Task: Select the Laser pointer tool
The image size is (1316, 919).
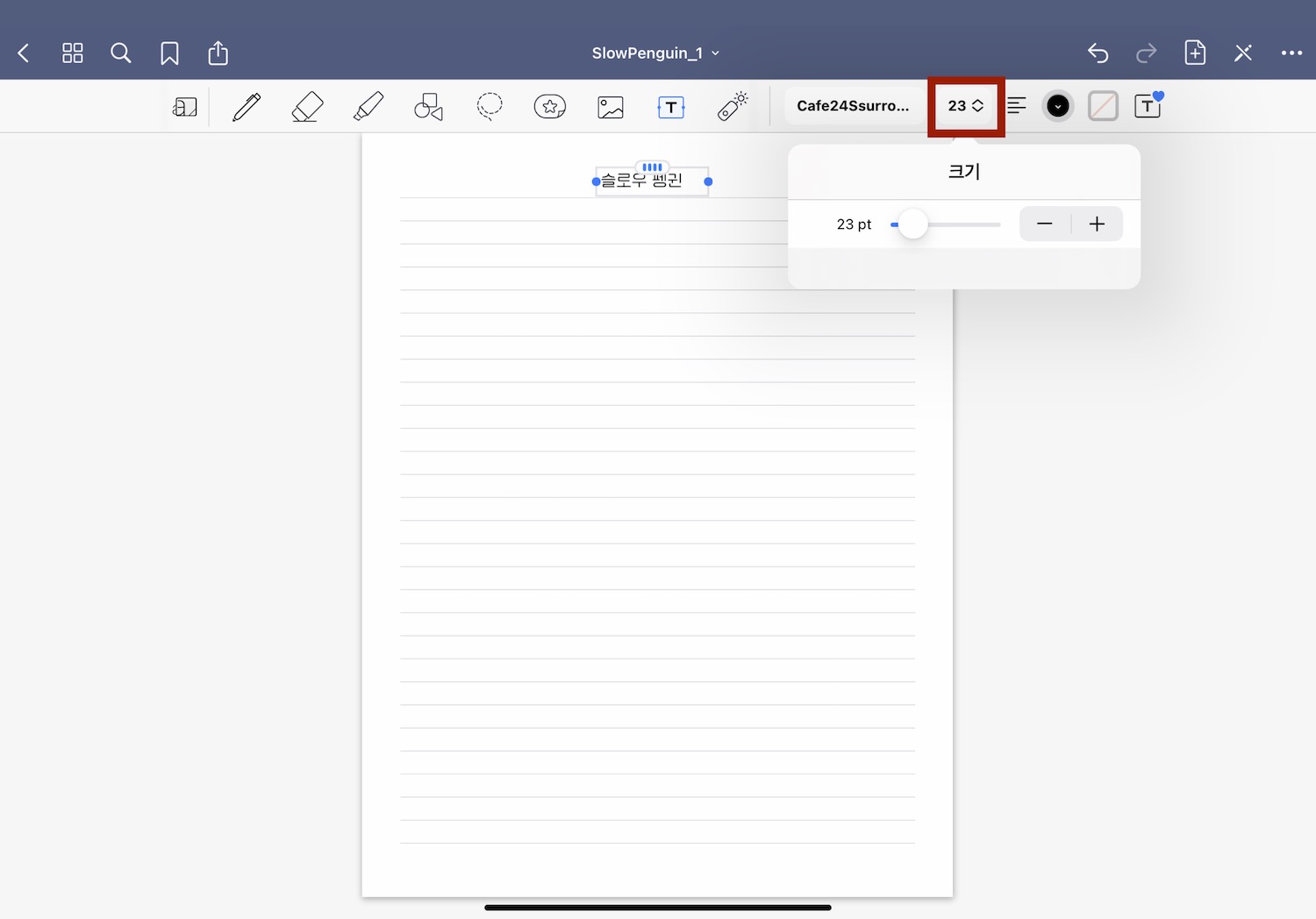Action: (x=732, y=106)
